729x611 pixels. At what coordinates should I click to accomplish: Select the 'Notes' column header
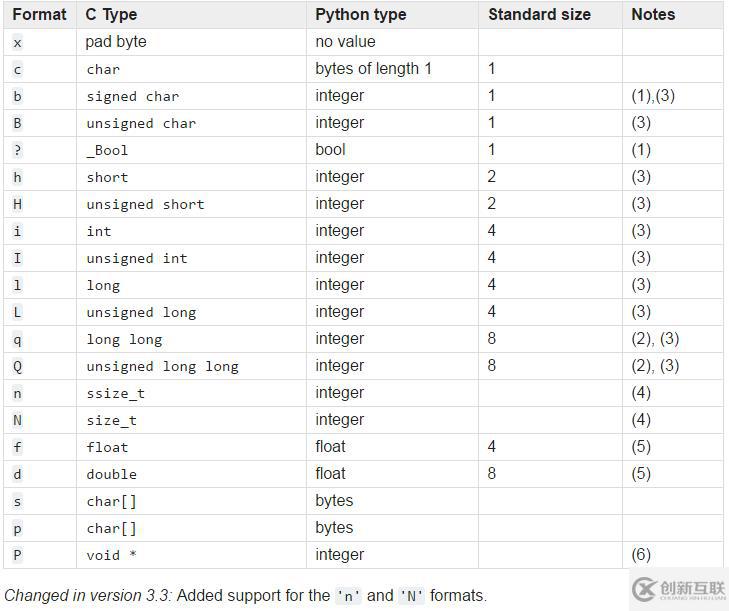pyautogui.click(x=653, y=15)
